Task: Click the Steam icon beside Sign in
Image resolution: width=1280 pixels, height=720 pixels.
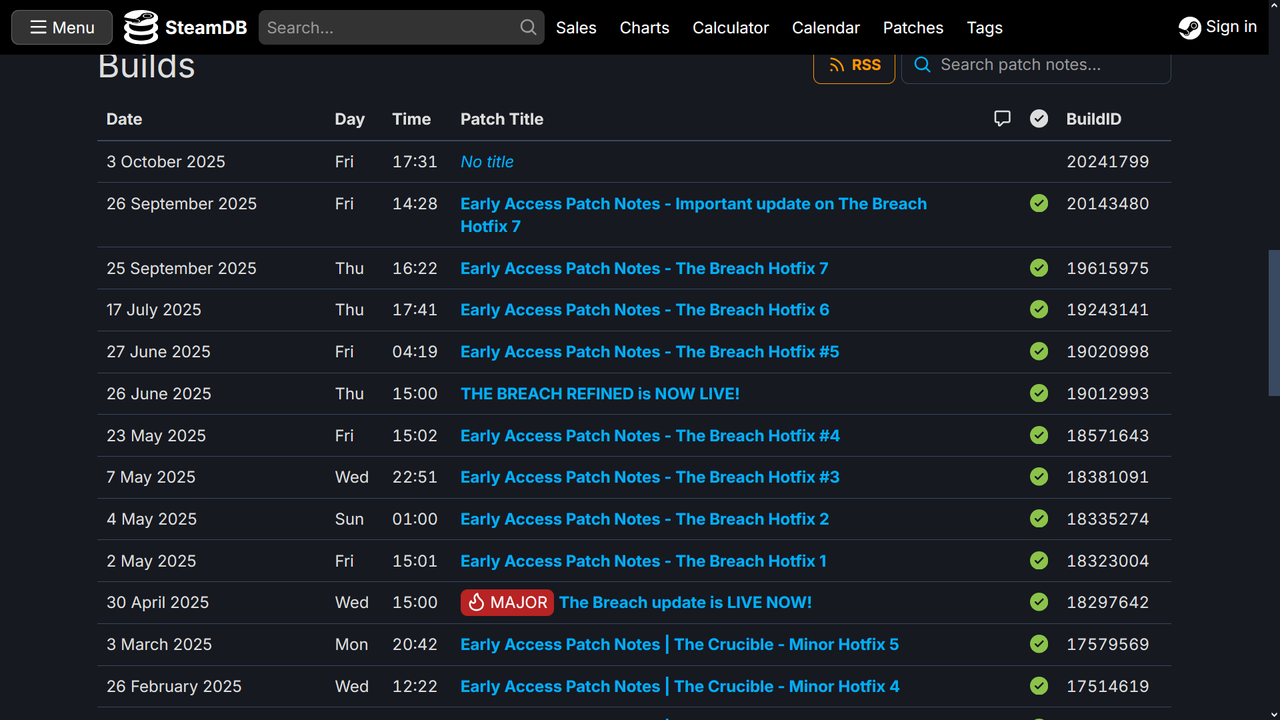Action: [1190, 28]
